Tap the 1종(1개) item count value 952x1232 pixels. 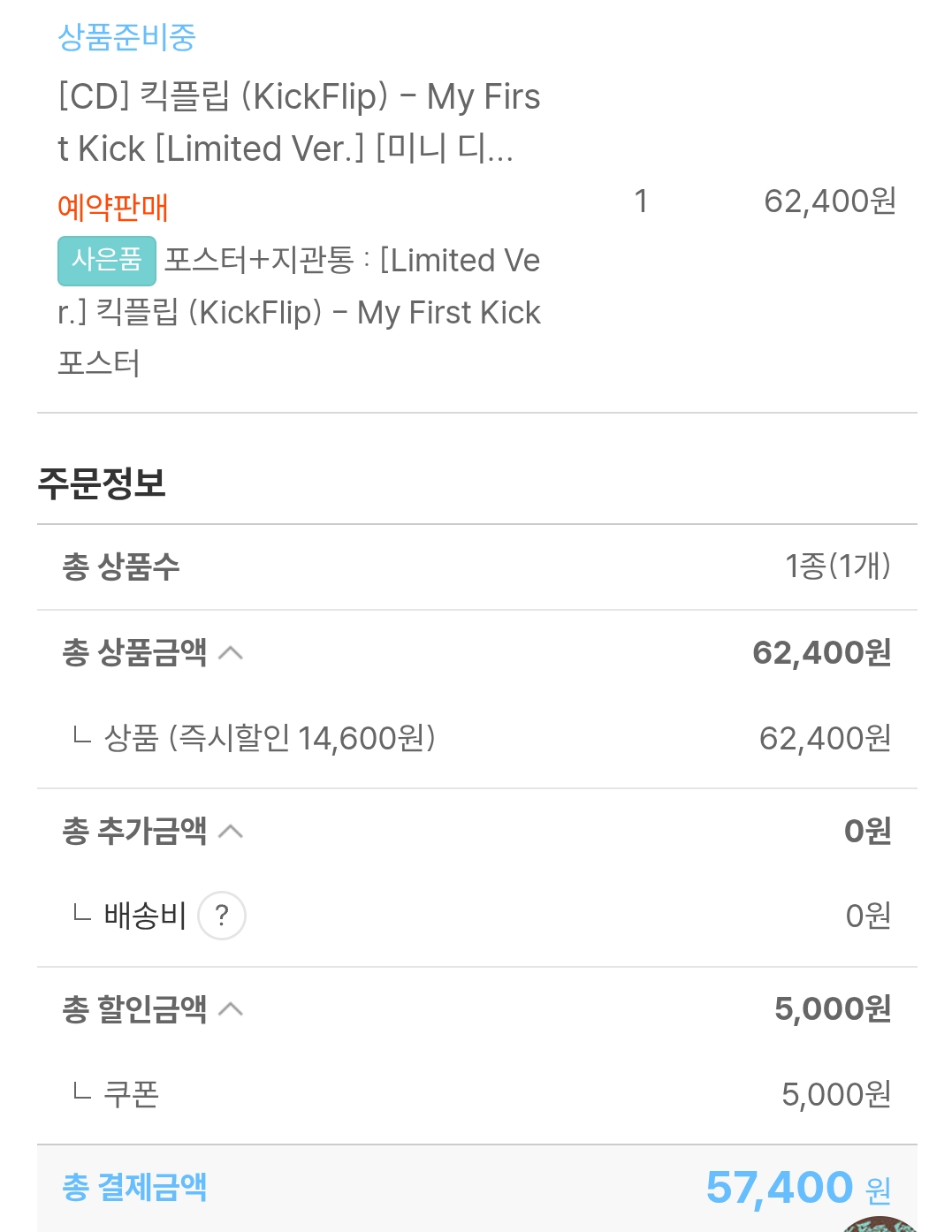[837, 567]
